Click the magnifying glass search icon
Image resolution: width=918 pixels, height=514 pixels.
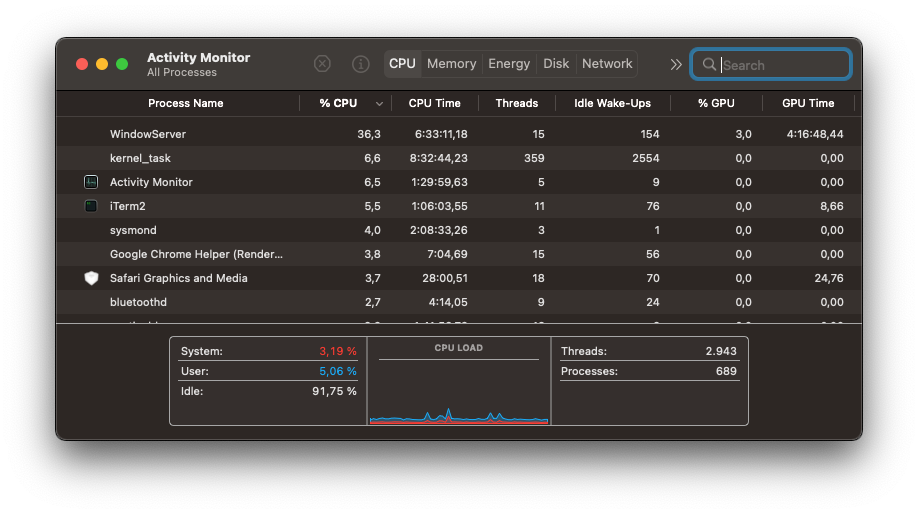coord(709,65)
